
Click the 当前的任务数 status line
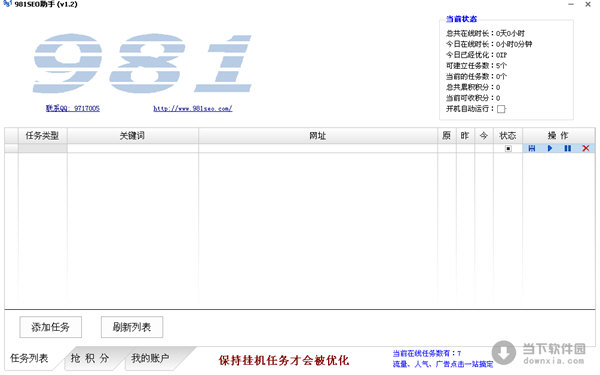[x=476, y=76]
